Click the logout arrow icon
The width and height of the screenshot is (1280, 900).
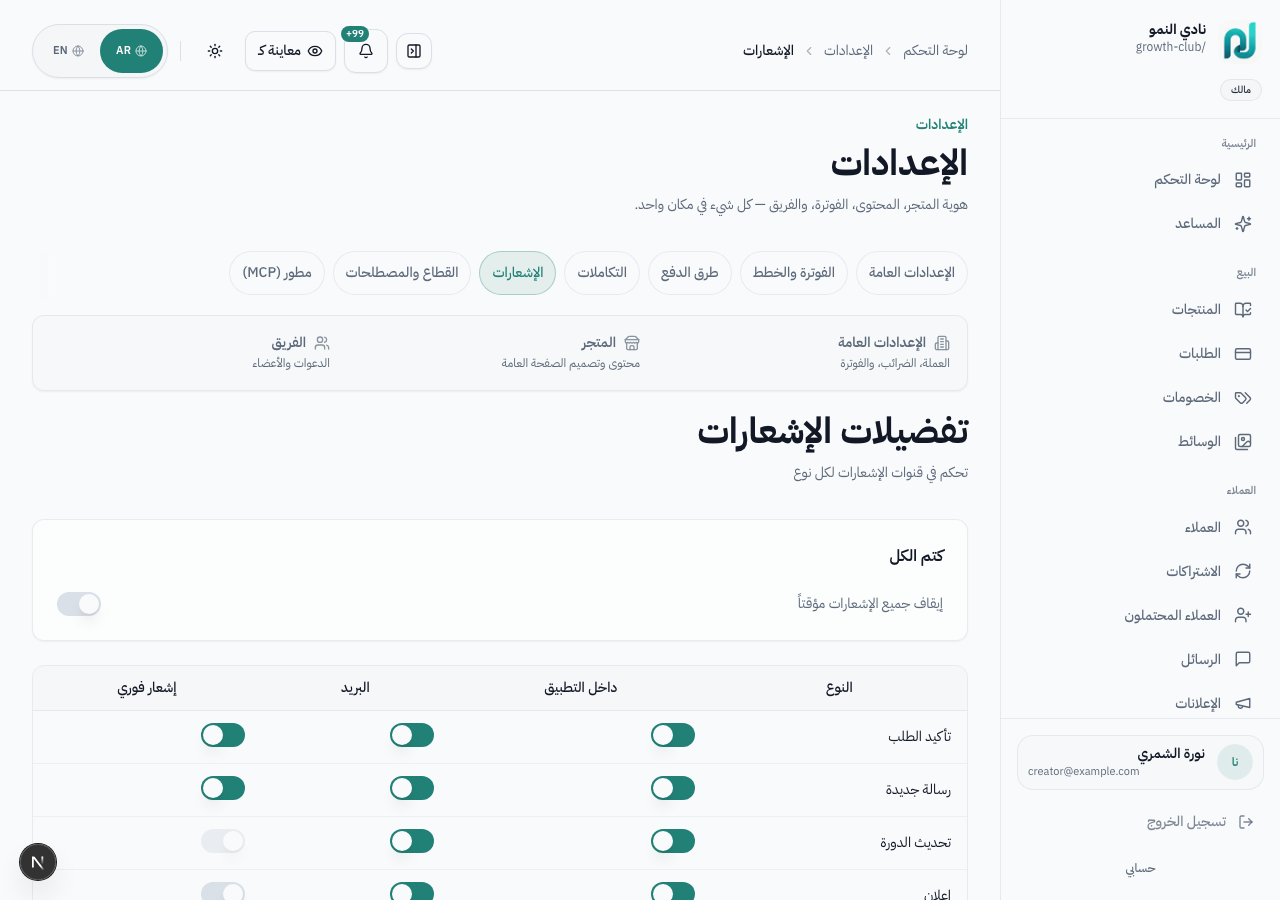pyautogui.click(x=1246, y=822)
